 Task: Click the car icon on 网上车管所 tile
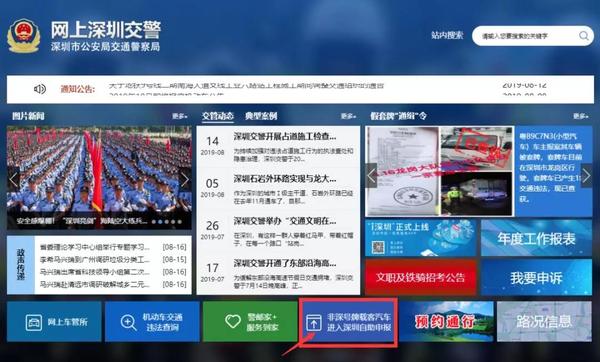coord(34,322)
